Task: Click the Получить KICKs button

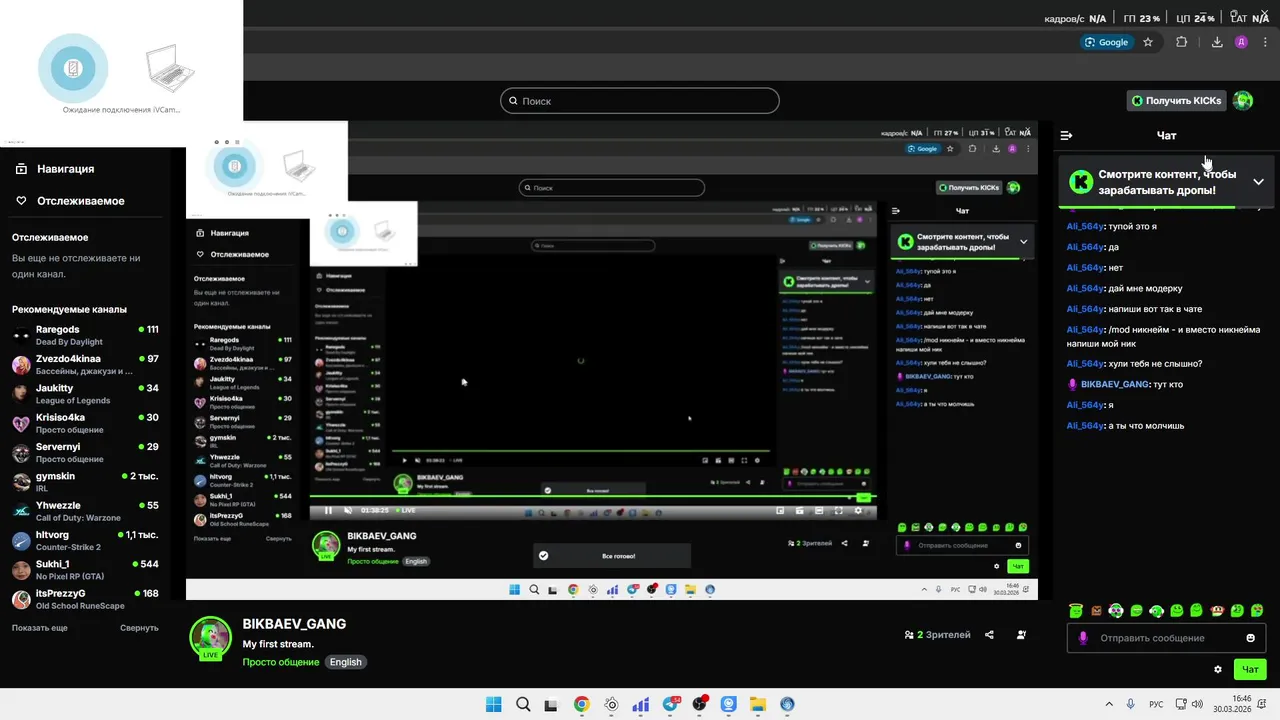Action: (1176, 101)
